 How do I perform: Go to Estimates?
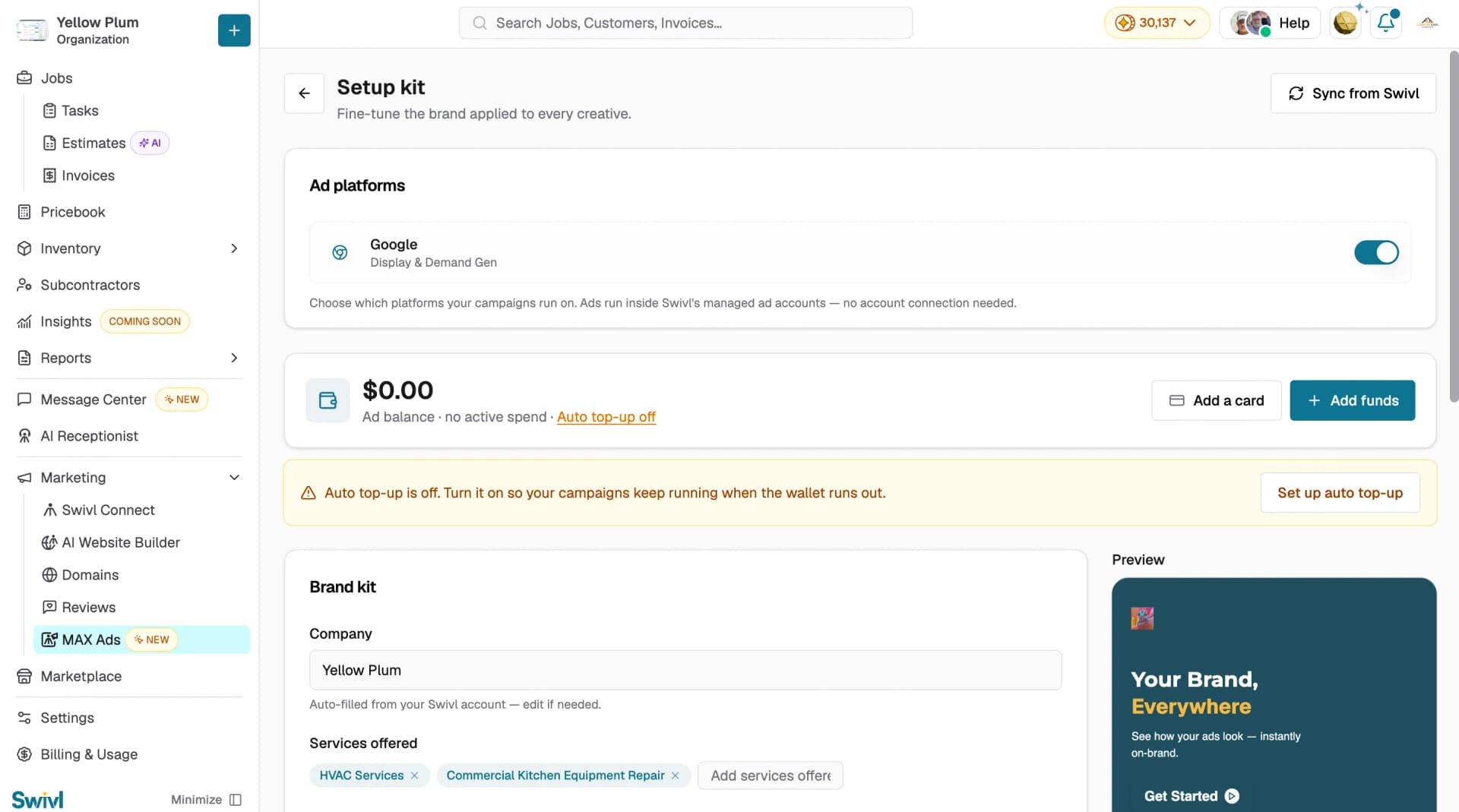pyautogui.click(x=93, y=144)
